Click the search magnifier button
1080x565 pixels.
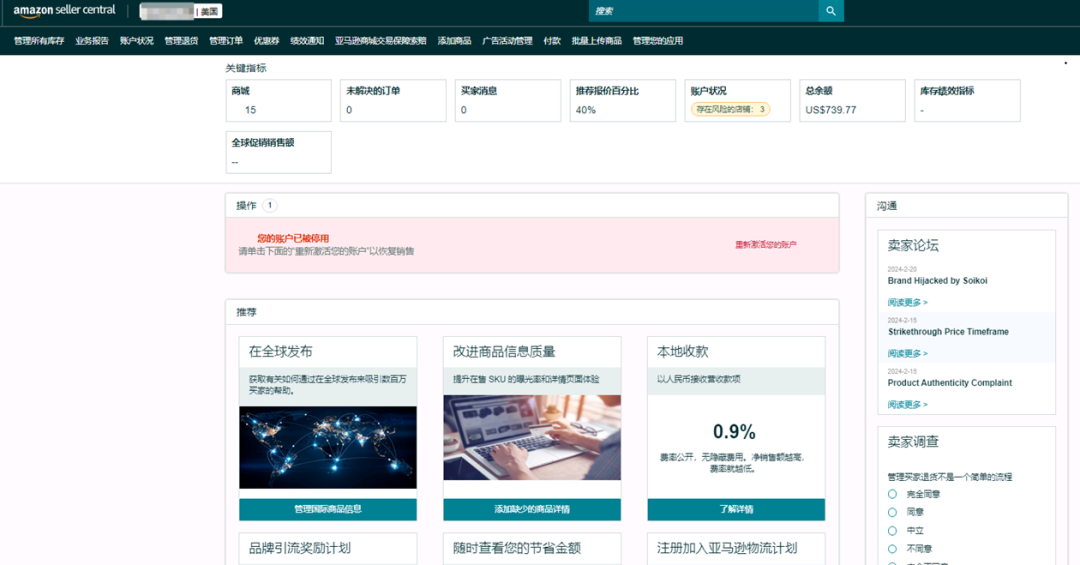831,11
